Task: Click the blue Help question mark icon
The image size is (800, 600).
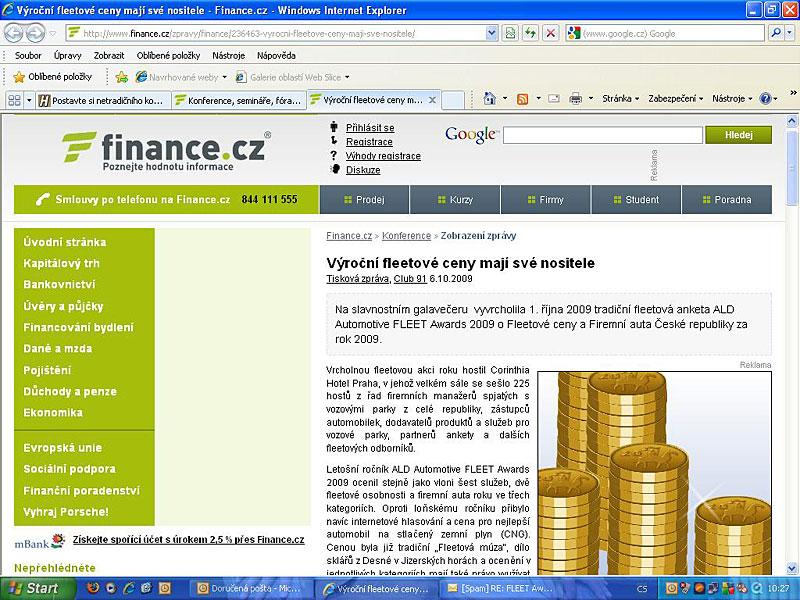Action: pos(765,99)
